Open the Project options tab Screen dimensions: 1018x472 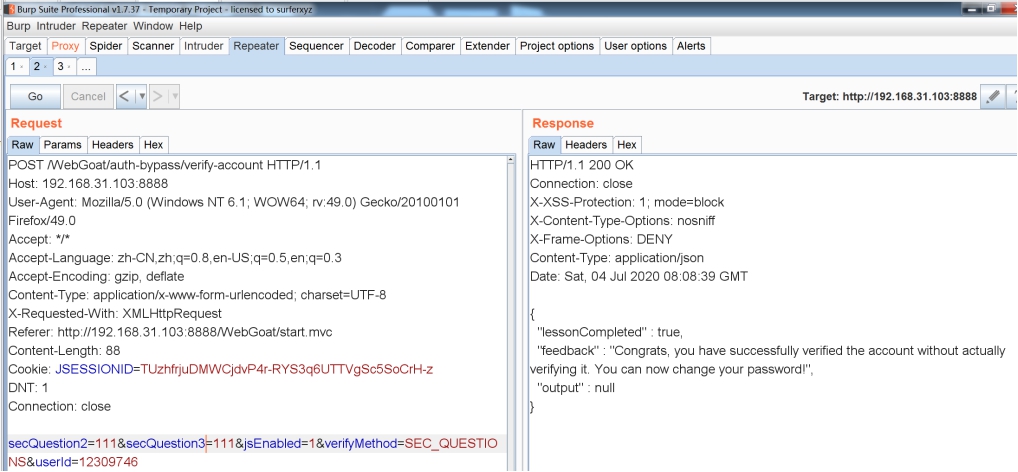[x=556, y=46]
